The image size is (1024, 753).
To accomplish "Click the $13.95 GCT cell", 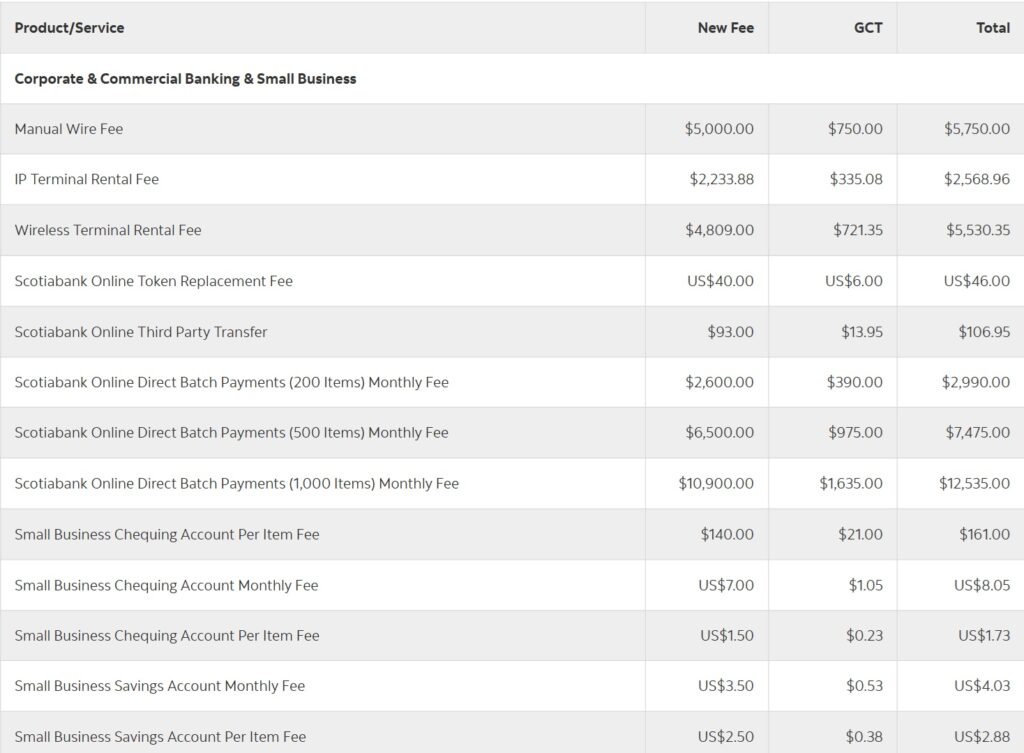I will click(x=861, y=332).
